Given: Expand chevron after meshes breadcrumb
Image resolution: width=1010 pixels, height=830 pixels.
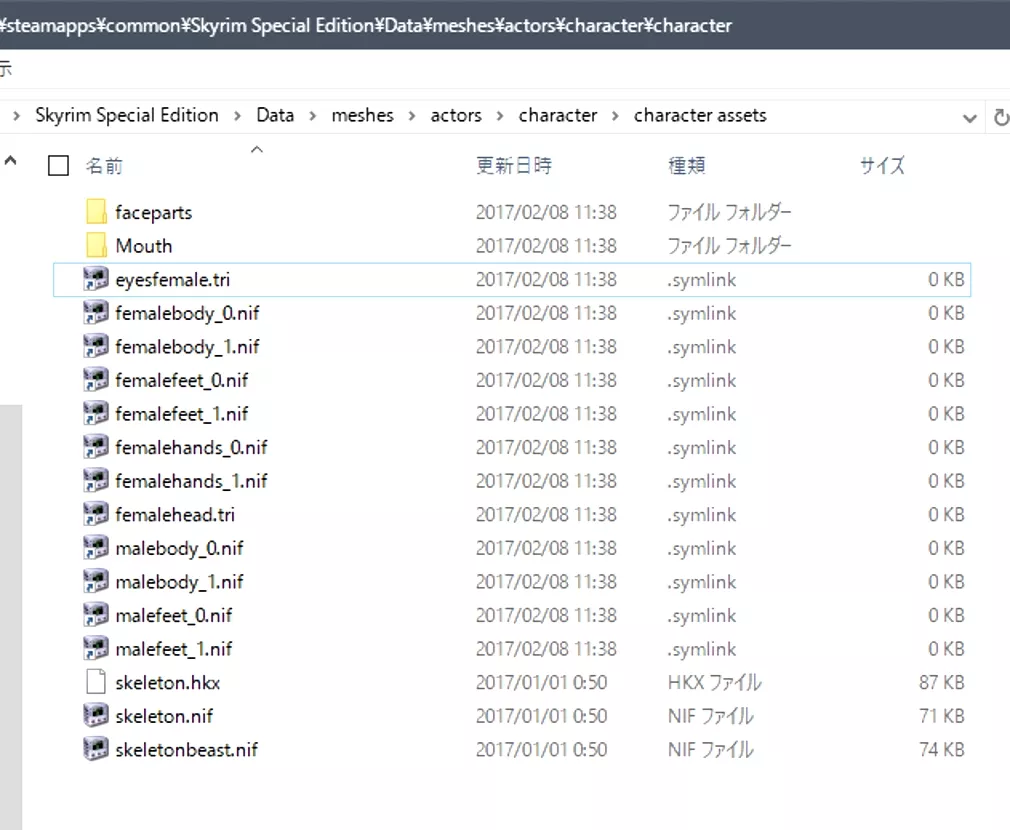Looking at the screenshot, I should [412, 116].
